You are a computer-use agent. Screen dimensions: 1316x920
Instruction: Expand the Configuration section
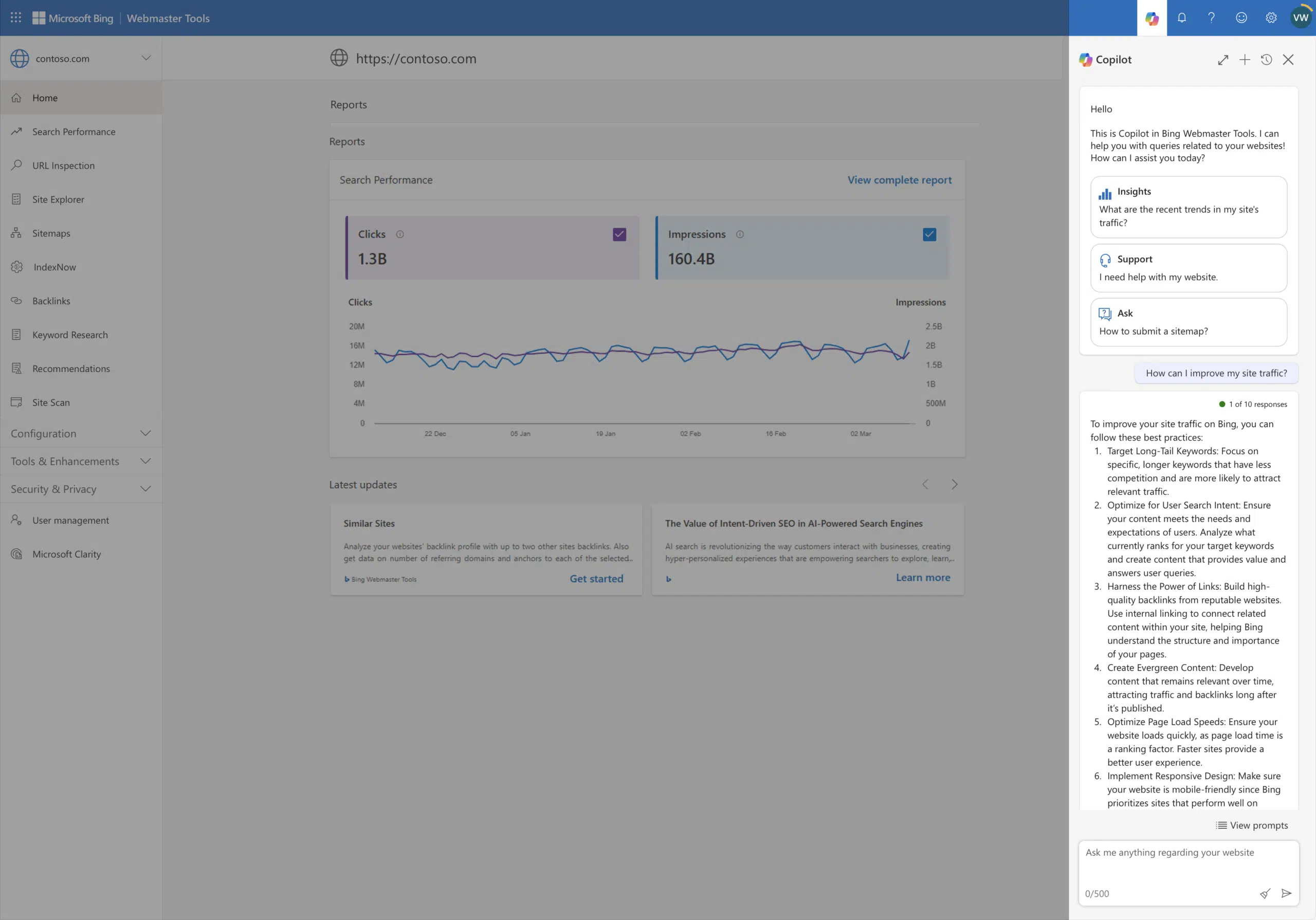coord(80,433)
